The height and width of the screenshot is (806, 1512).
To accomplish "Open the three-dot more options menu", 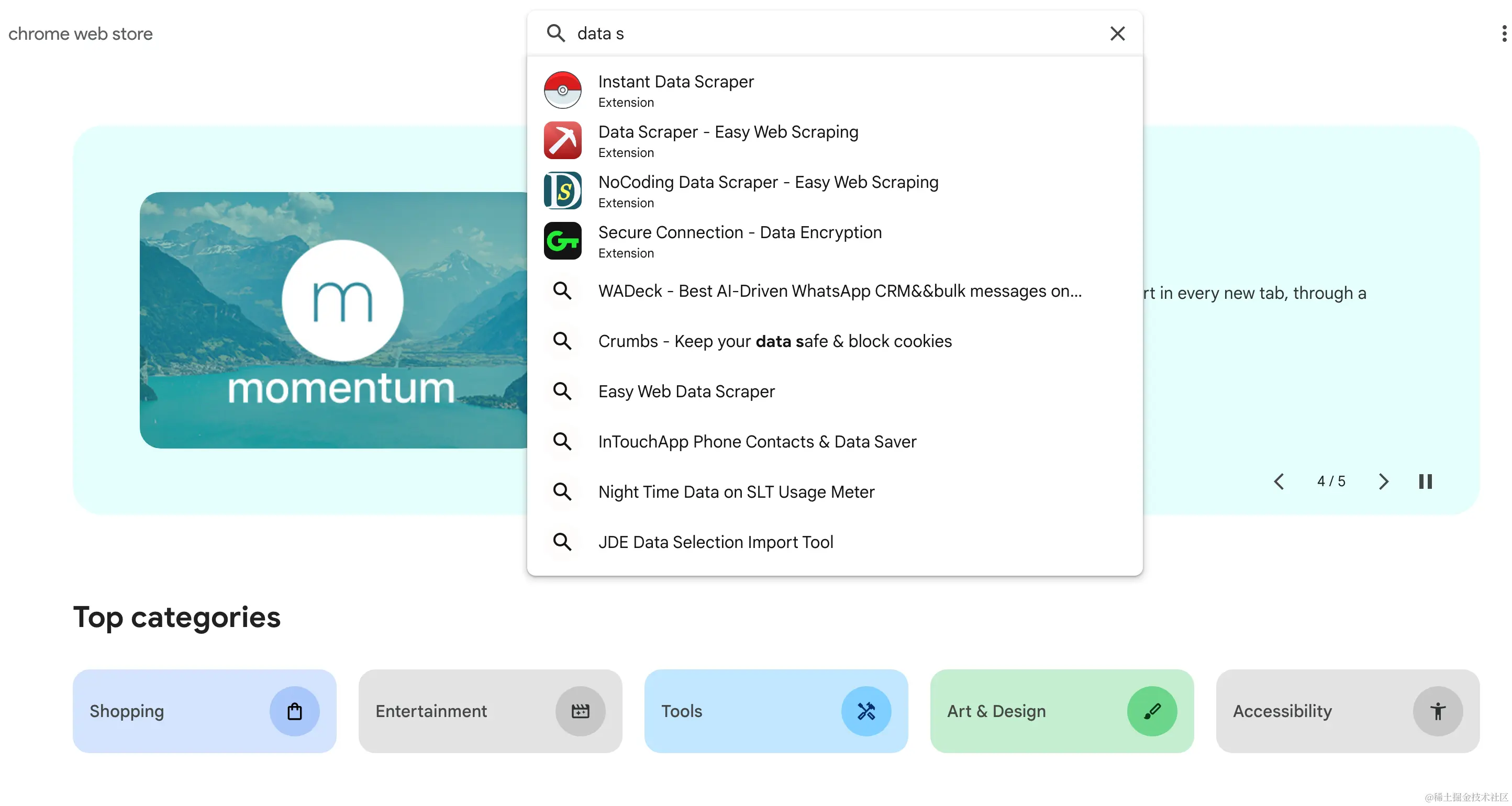I will click(1504, 33).
